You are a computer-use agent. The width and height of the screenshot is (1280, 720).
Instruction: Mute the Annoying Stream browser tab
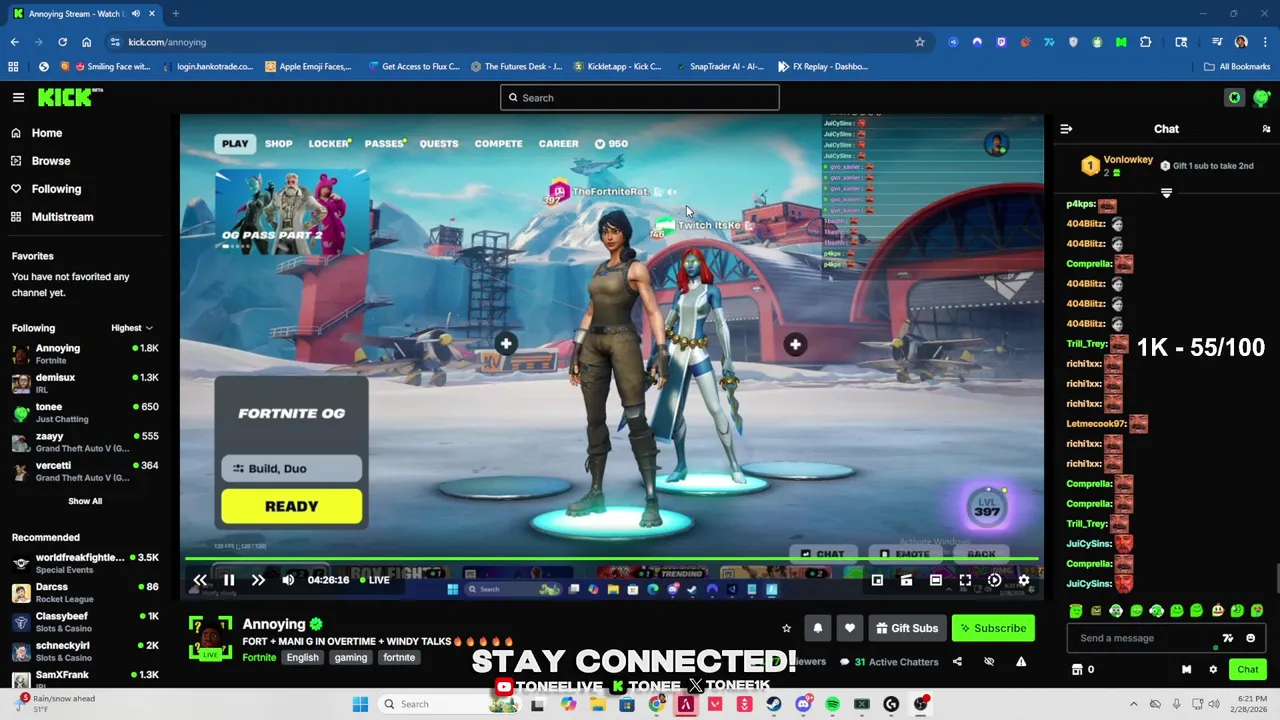(x=135, y=14)
